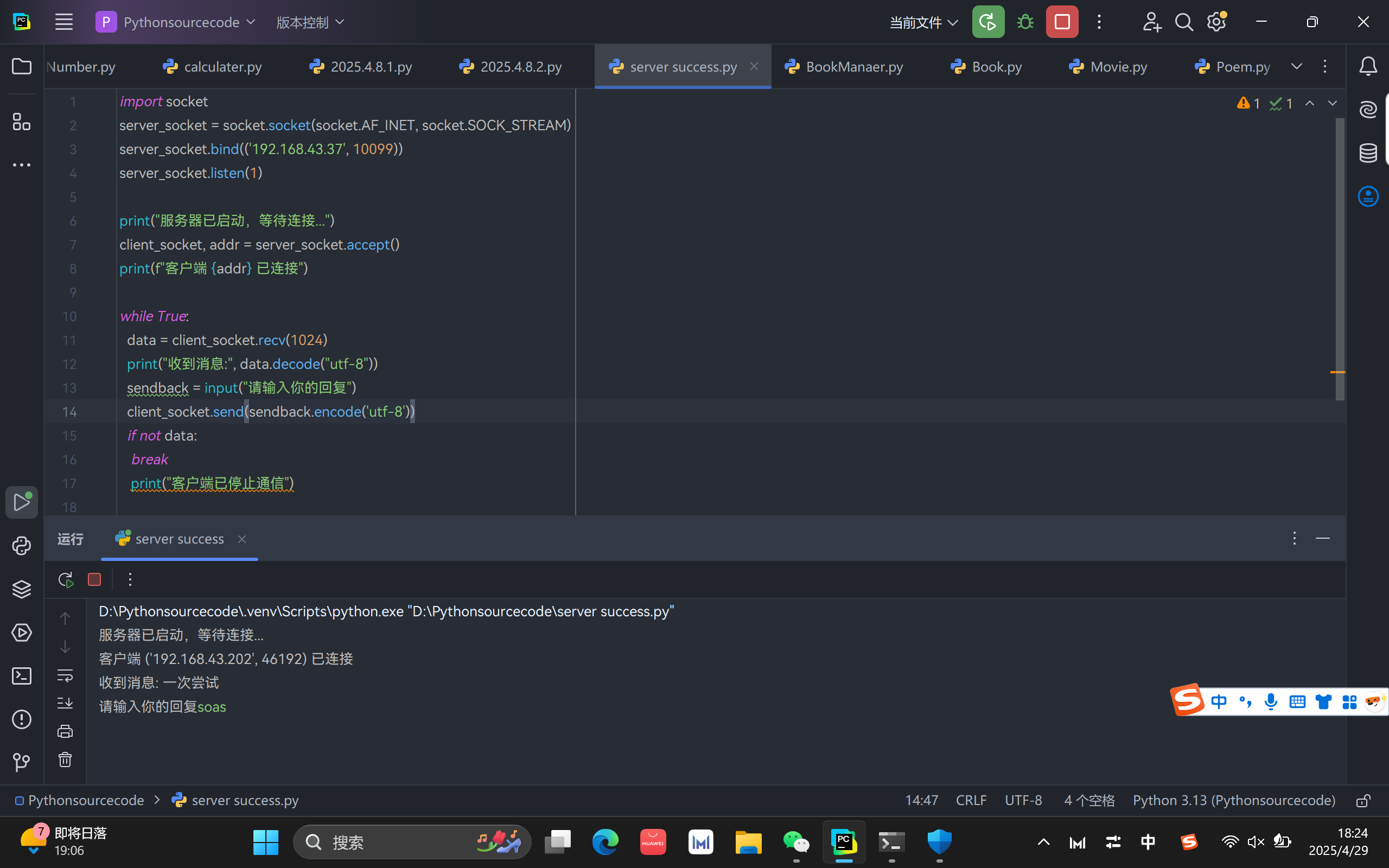
Task: Click the Debug bug icon
Action: tap(1025, 22)
